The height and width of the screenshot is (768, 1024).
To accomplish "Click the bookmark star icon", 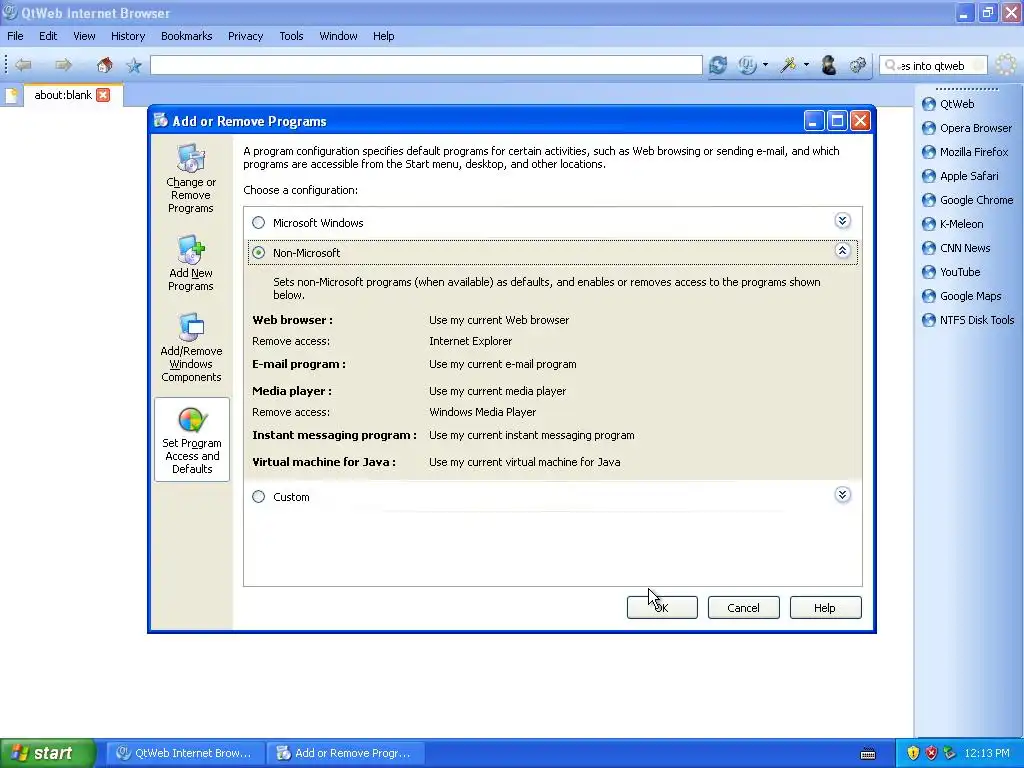I will coord(134,65).
